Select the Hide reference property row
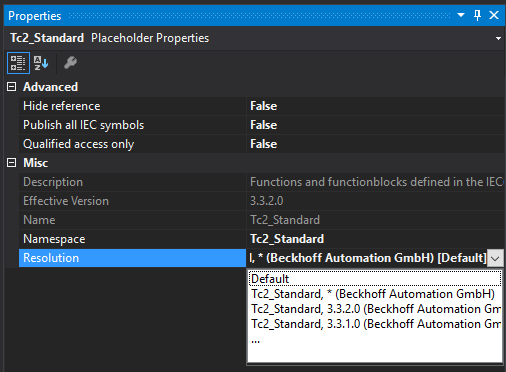 pos(132,106)
